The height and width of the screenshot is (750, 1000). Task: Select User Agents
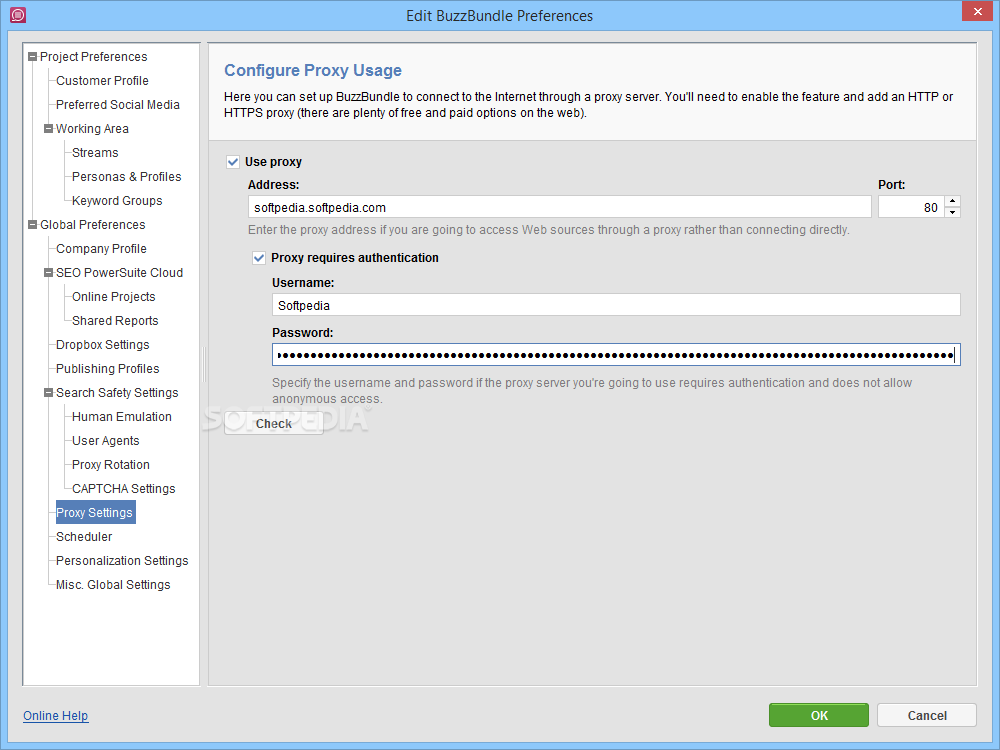[105, 441]
